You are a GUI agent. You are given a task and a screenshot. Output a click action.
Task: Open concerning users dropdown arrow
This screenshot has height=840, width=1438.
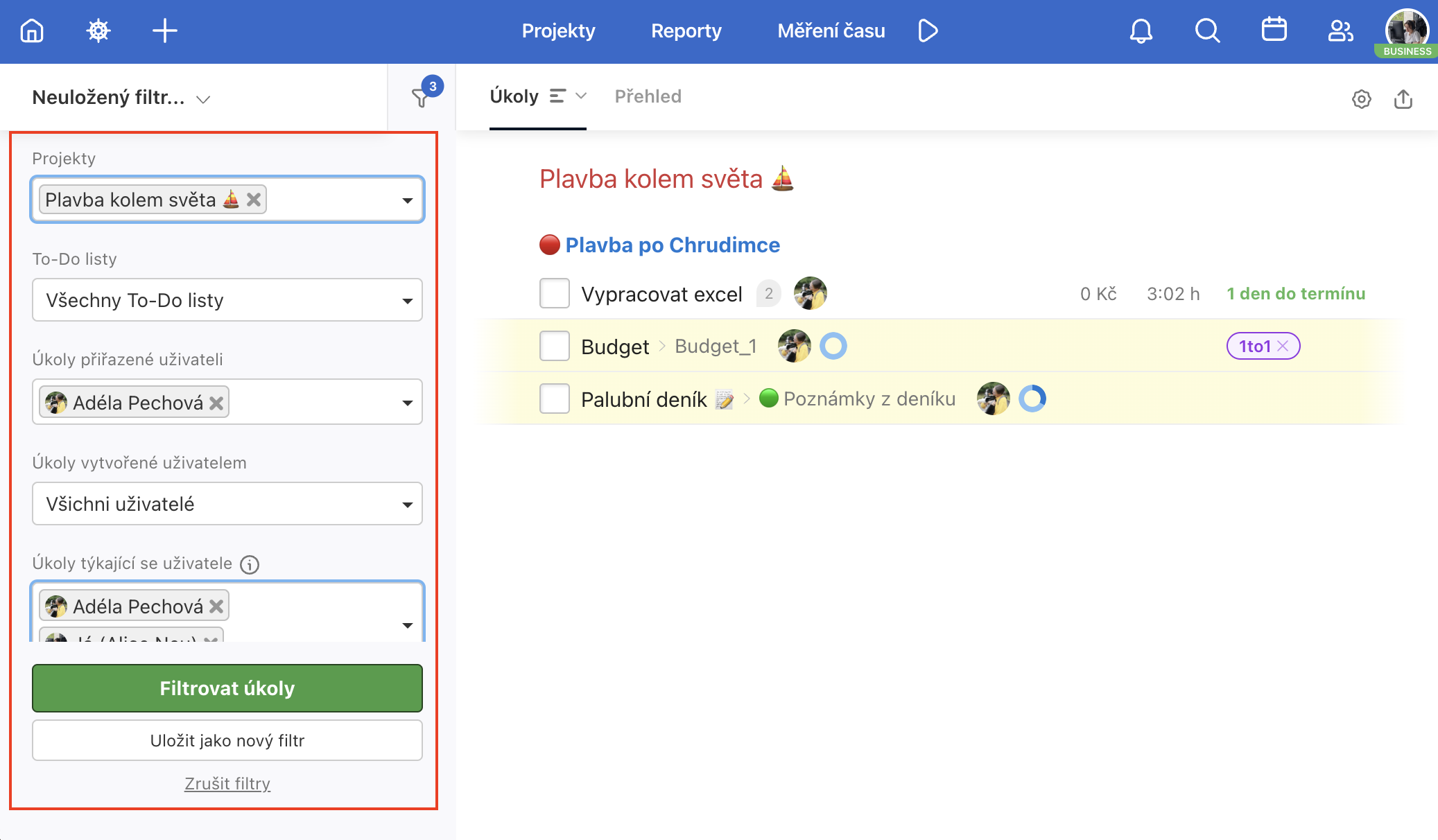click(x=408, y=625)
